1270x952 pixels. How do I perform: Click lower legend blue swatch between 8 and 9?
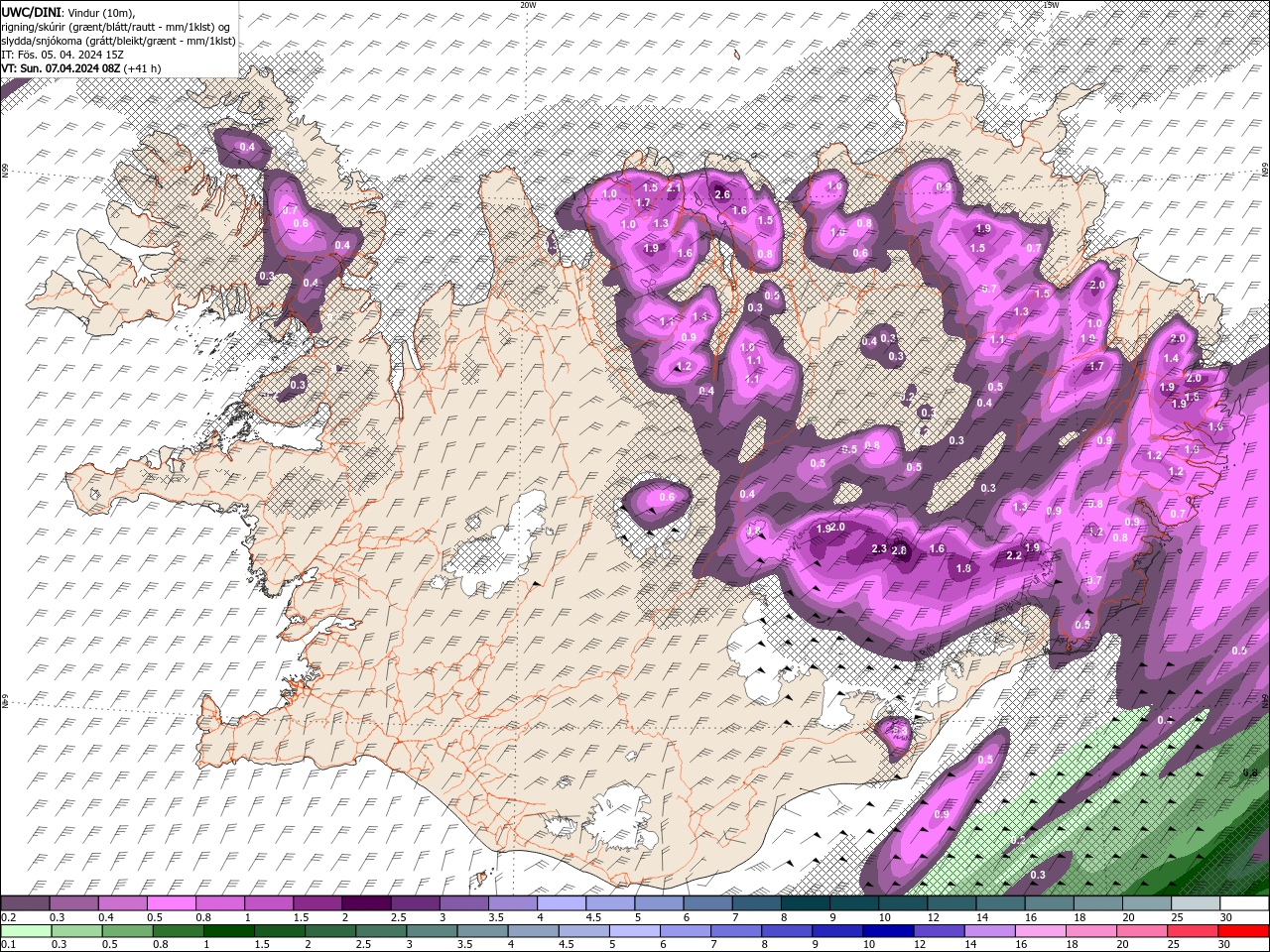[786, 931]
